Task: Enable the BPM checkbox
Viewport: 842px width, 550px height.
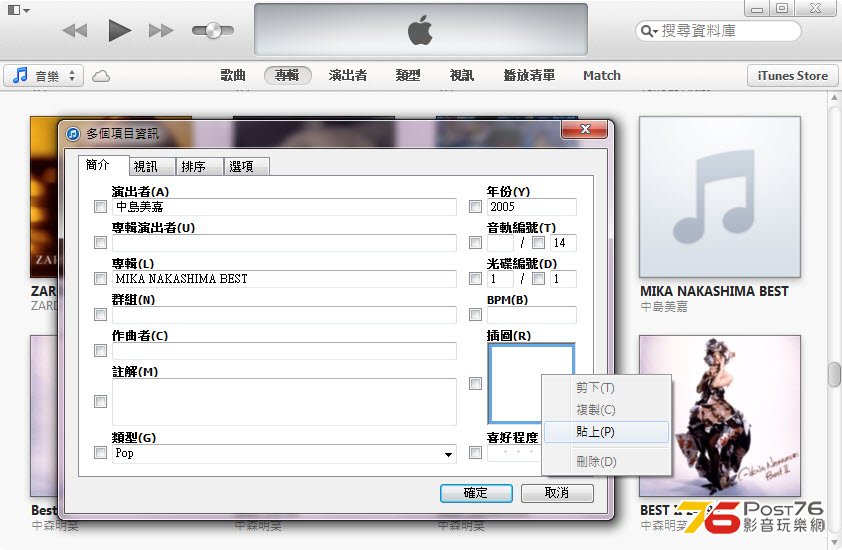Action: click(x=475, y=315)
